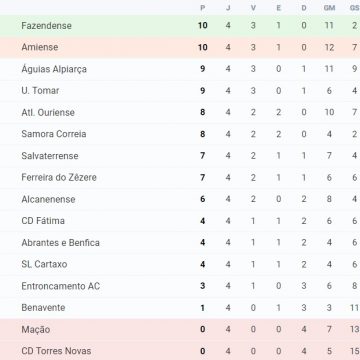Screen dimensions: 360x360
Task: Open Ferreira do Zêzere team entry
Action: point(59,177)
